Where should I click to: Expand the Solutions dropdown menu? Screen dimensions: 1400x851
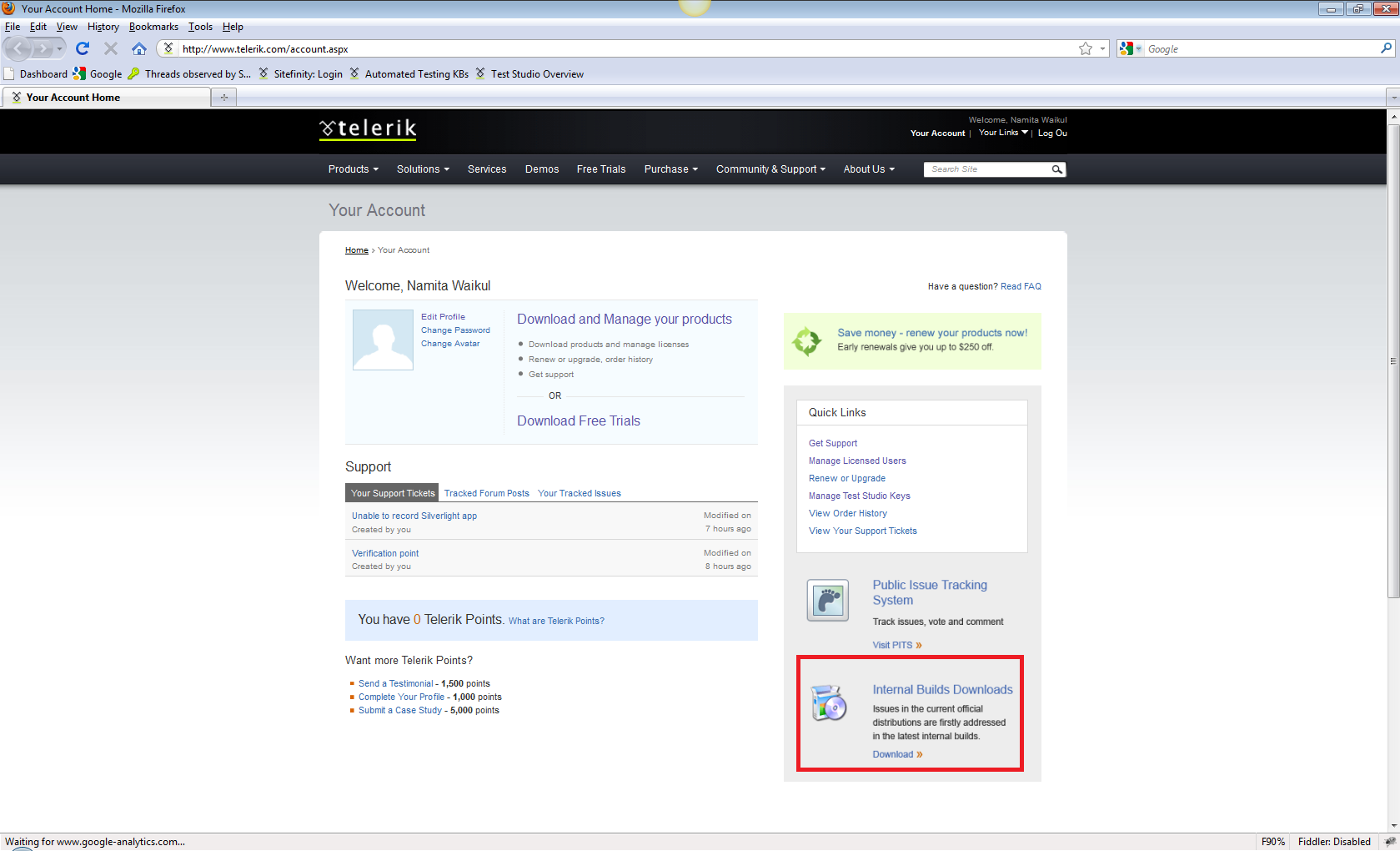coord(423,169)
